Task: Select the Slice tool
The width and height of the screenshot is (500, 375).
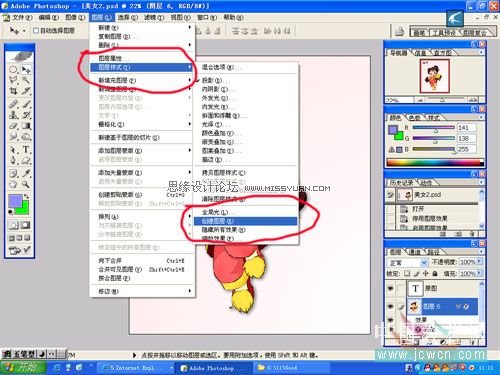Action: pyautogui.click(x=26, y=91)
